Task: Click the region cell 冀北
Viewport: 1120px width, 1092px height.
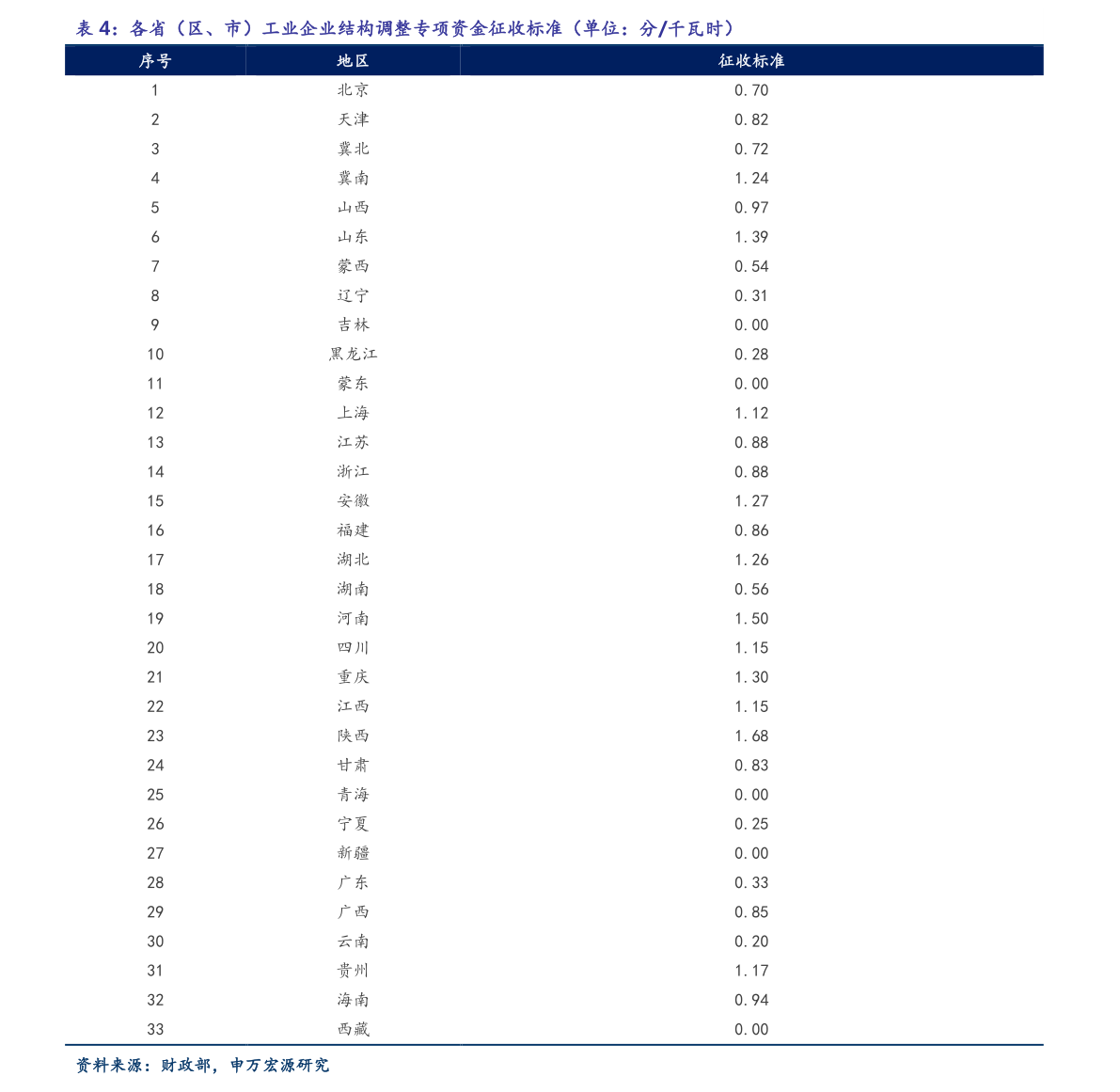Action: pos(353,149)
